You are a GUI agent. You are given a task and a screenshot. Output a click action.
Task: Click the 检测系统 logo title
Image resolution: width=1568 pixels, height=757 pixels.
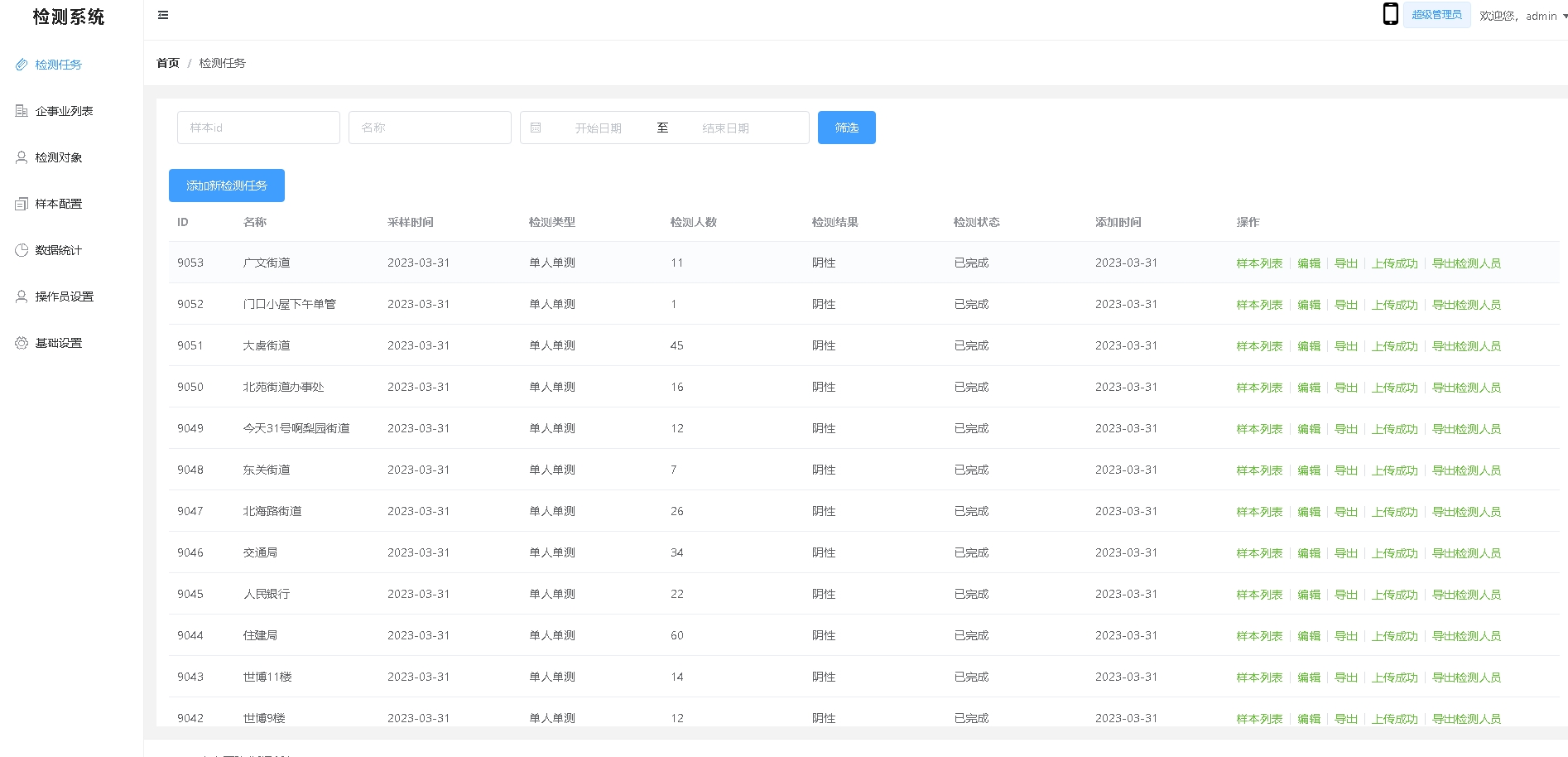point(69,17)
